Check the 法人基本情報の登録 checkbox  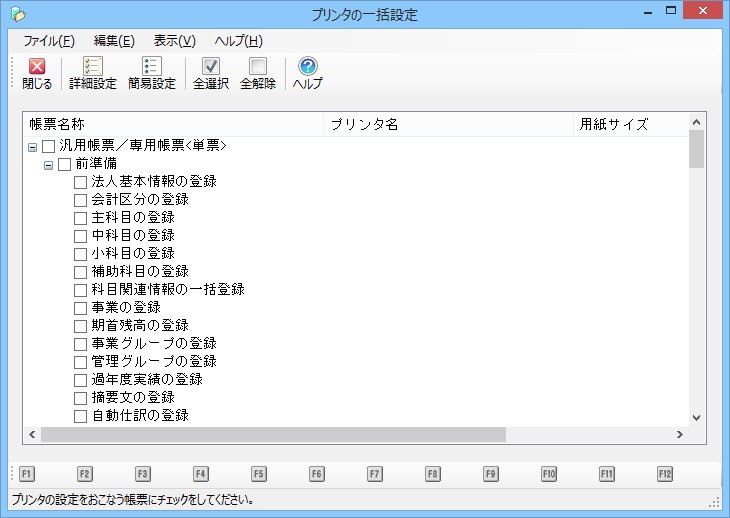coord(81,182)
